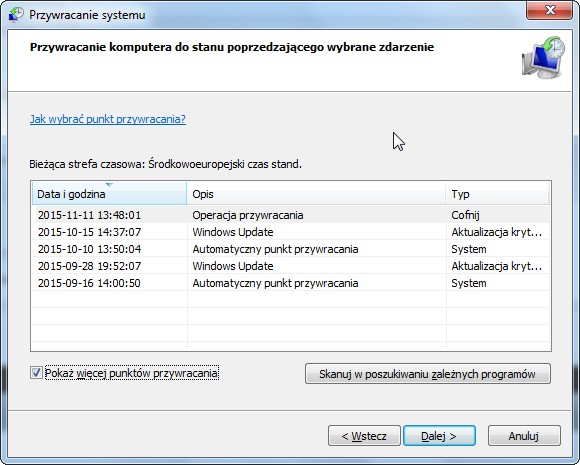
Task: Select the 2015-10-10 automatic restore point
Action: coord(291,249)
